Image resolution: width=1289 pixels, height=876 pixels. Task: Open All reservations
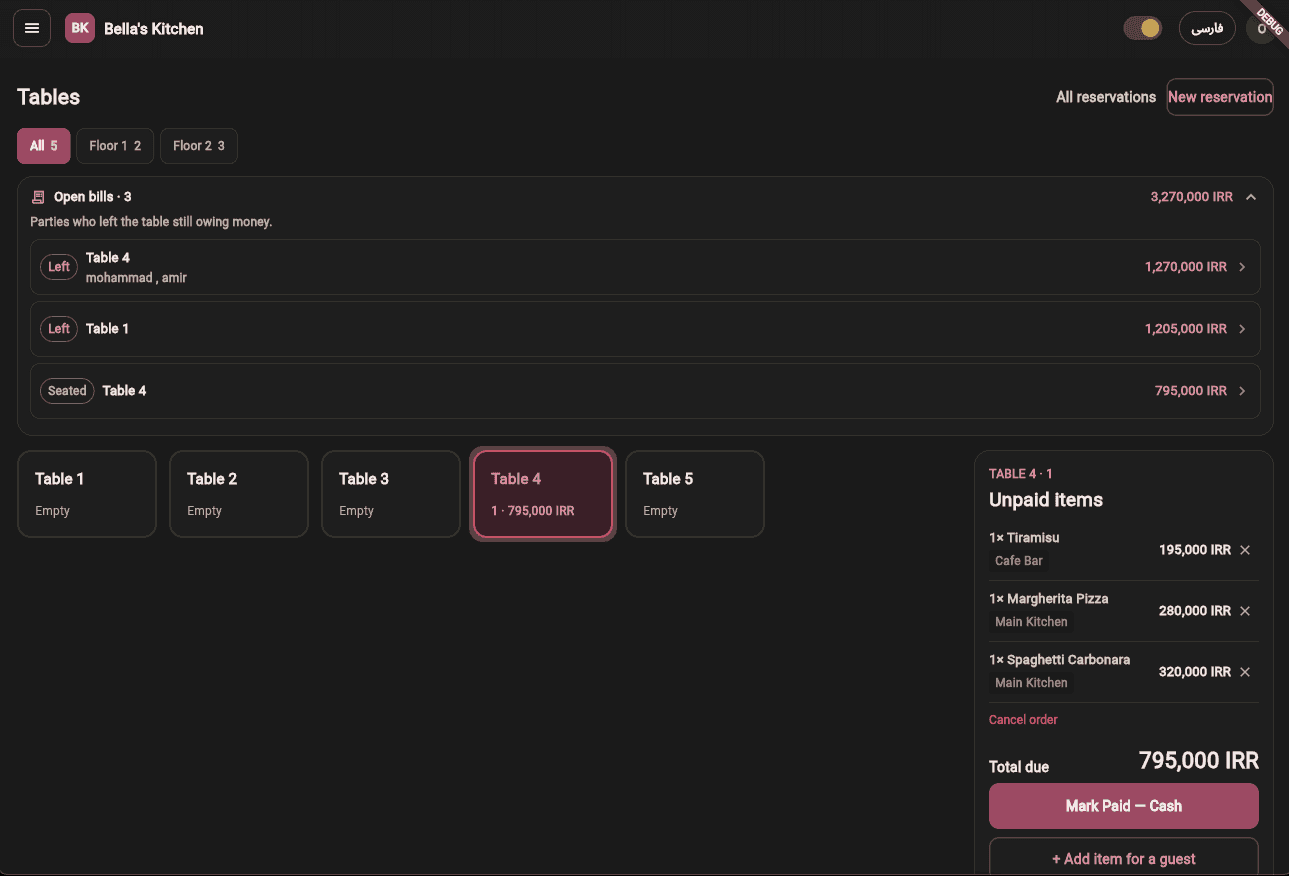1106,97
